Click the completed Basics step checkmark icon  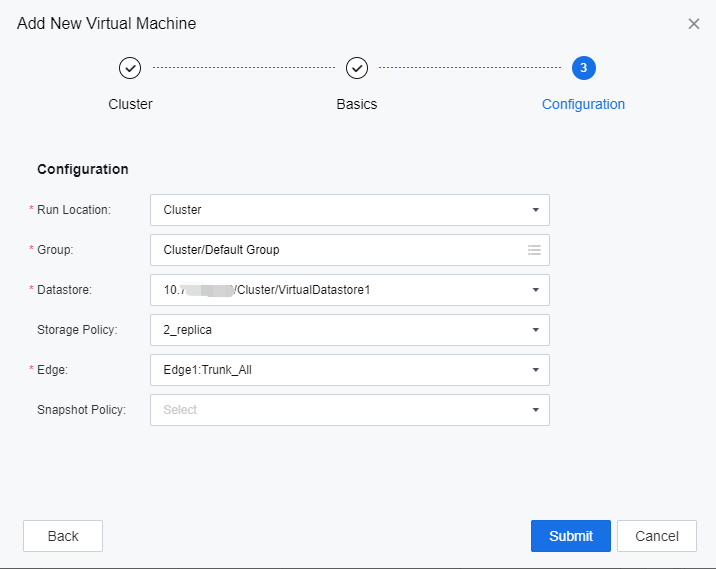(x=357, y=68)
